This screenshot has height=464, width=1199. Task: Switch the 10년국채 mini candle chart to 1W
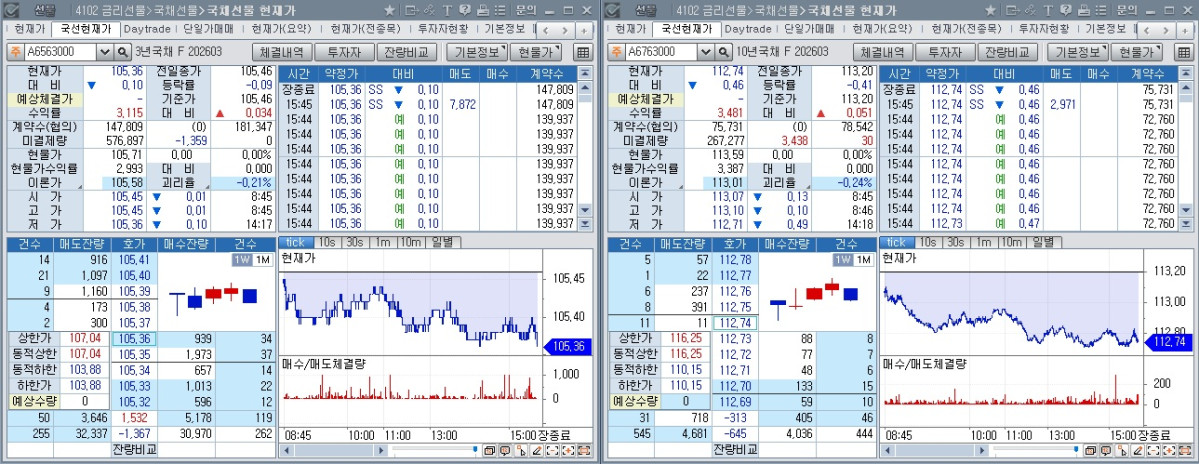[x=842, y=260]
